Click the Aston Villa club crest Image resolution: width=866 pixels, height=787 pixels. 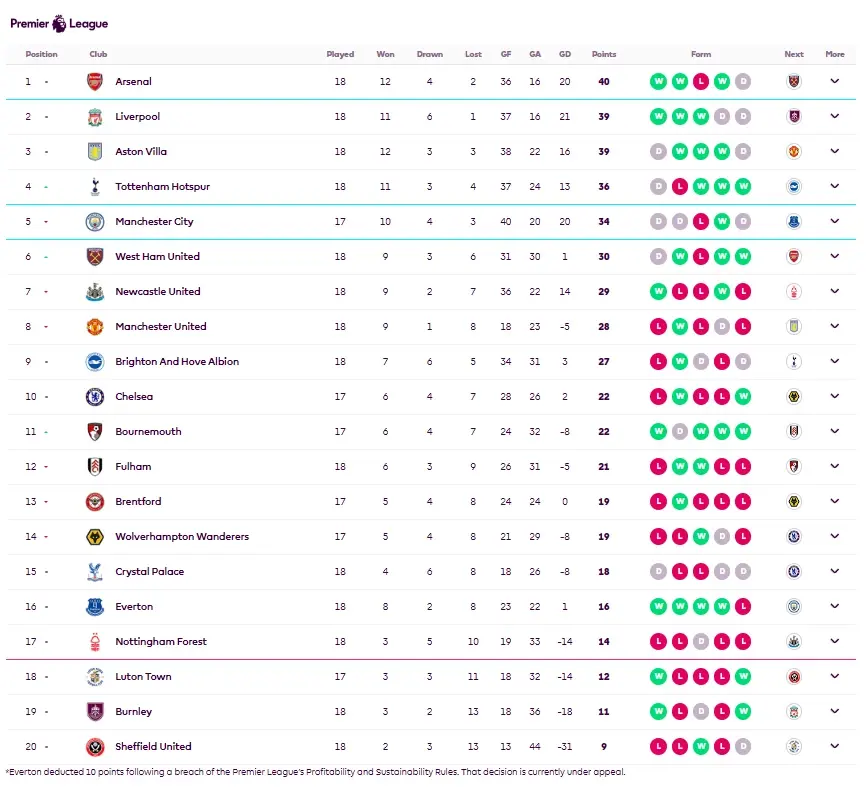[x=95, y=151]
